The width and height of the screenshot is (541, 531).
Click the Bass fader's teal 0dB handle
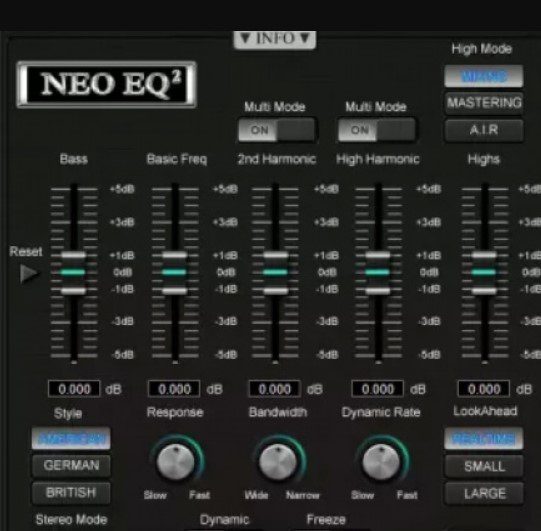73,272
